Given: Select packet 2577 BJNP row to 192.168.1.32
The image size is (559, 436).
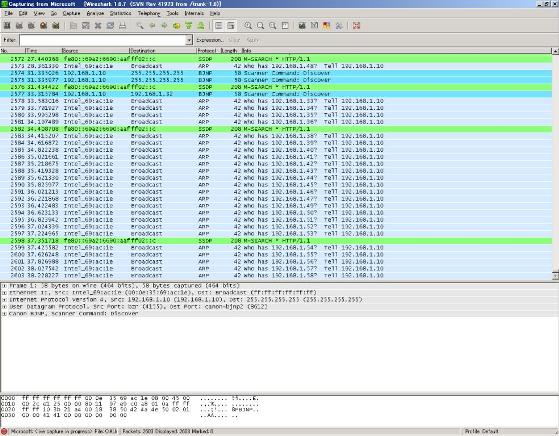Looking at the screenshot, I should (x=276, y=94).
